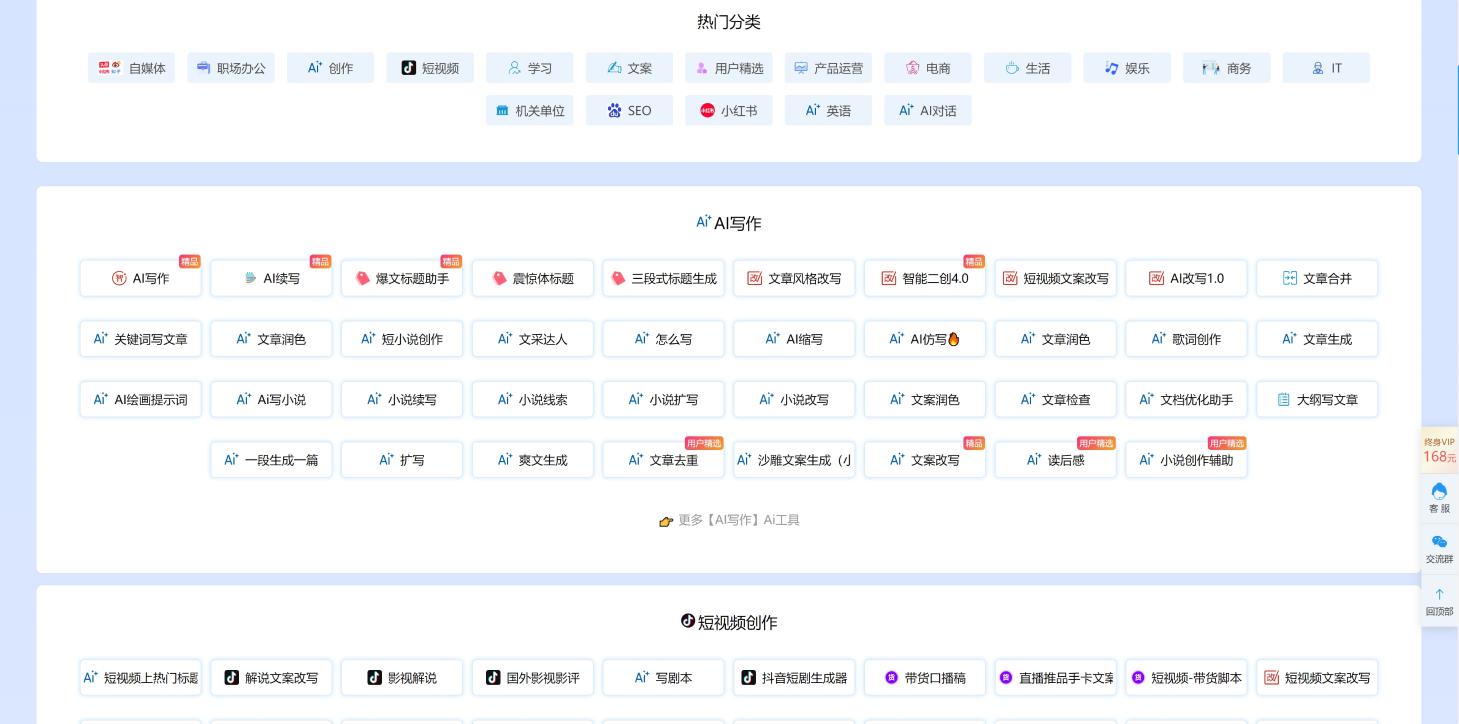
Task: Open the 产品运营 category
Action: point(828,68)
